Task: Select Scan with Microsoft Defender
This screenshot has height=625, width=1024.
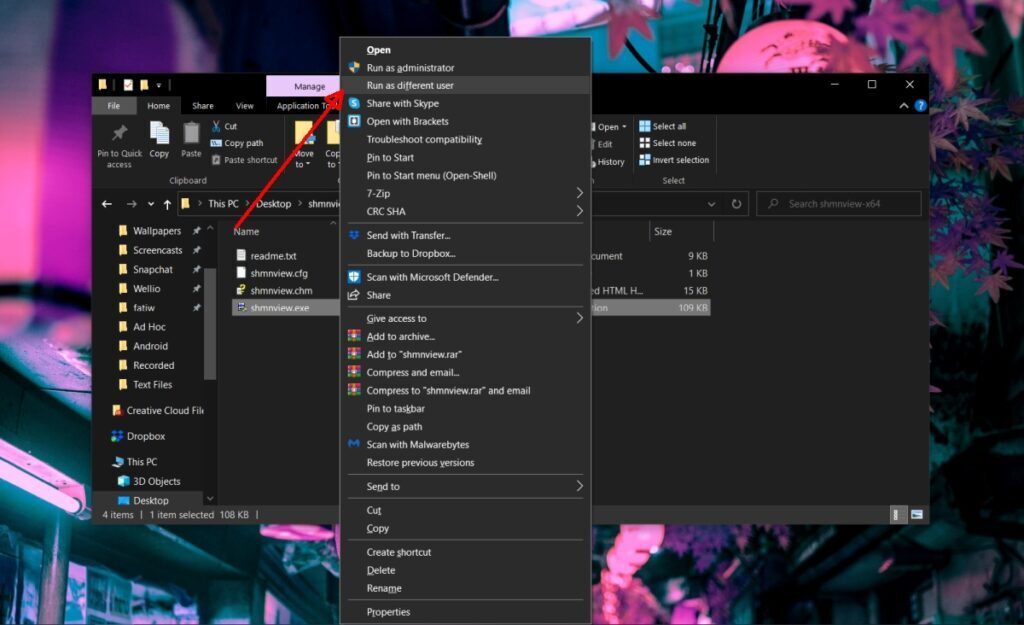Action: [432, 277]
